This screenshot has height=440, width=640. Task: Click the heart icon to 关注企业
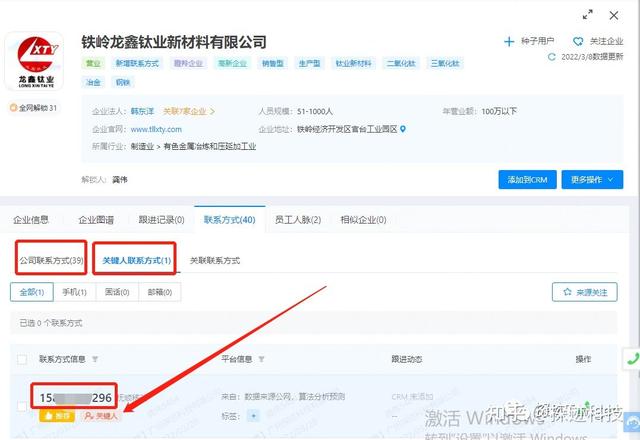(x=578, y=41)
